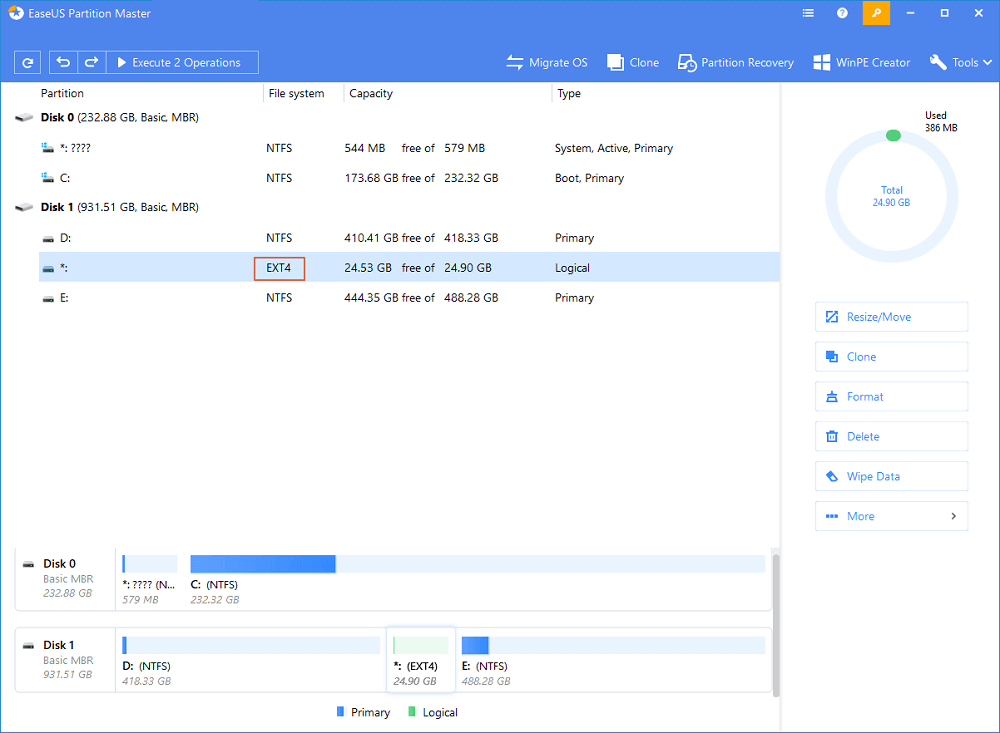1000x733 pixels.
Task: Click the 'System, Active, Primary' type text
Action: pyautogui.click(x=614, y=148)
